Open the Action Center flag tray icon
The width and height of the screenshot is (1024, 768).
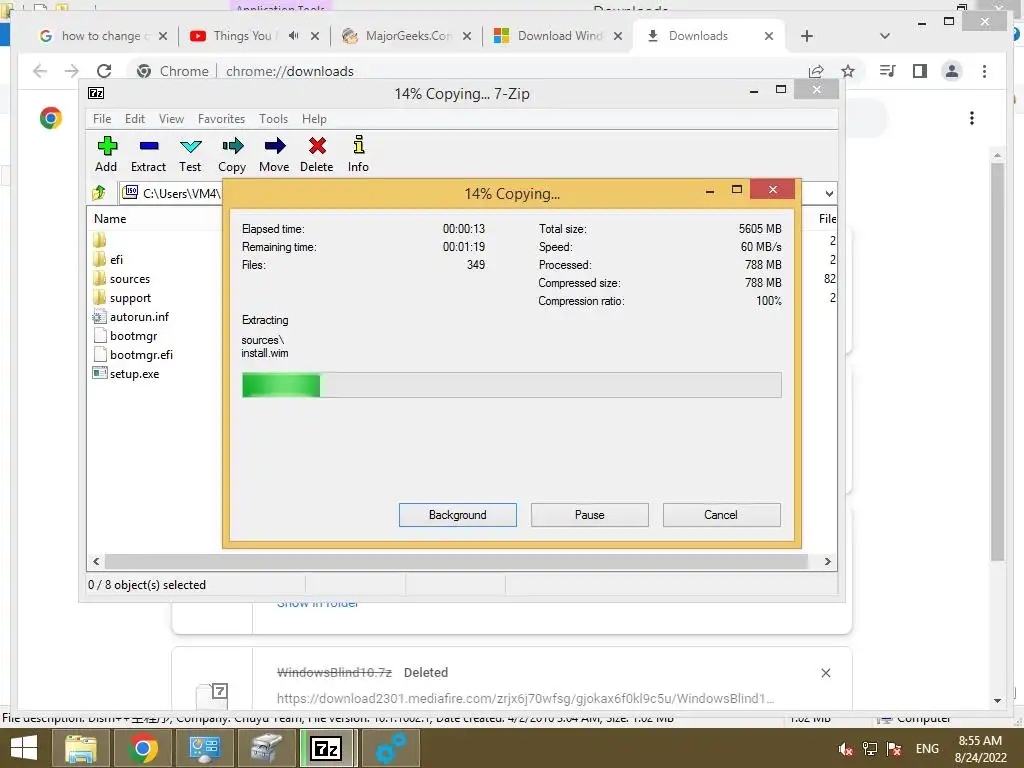point(894,749)
